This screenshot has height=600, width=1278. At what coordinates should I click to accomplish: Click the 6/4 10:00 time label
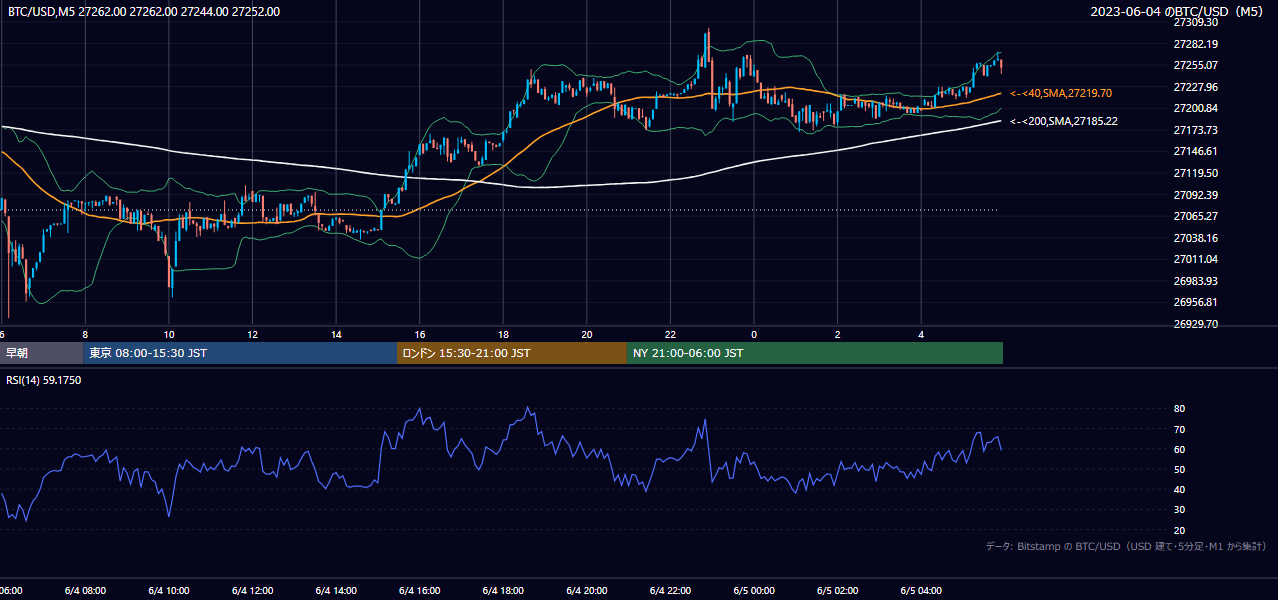pos(169,591)
